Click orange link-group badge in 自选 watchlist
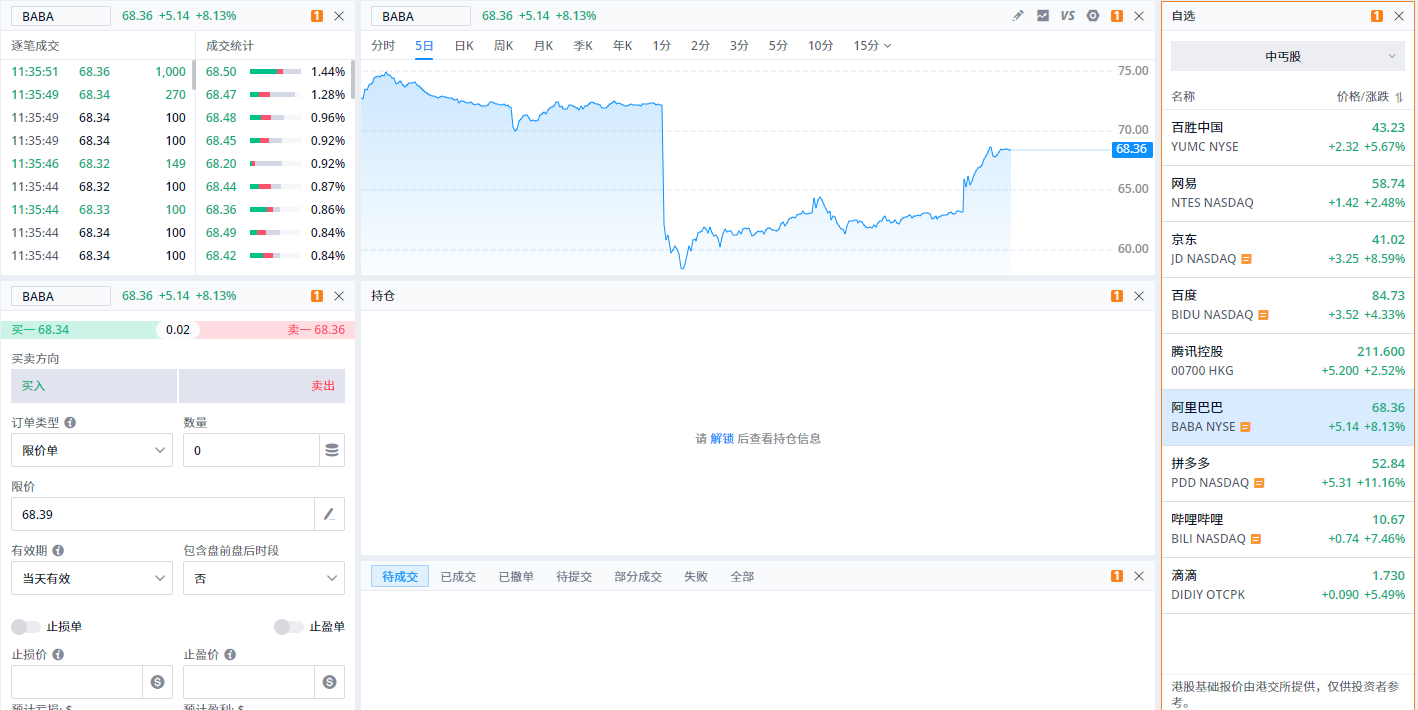The image size is (1418, 710). 1377,16
